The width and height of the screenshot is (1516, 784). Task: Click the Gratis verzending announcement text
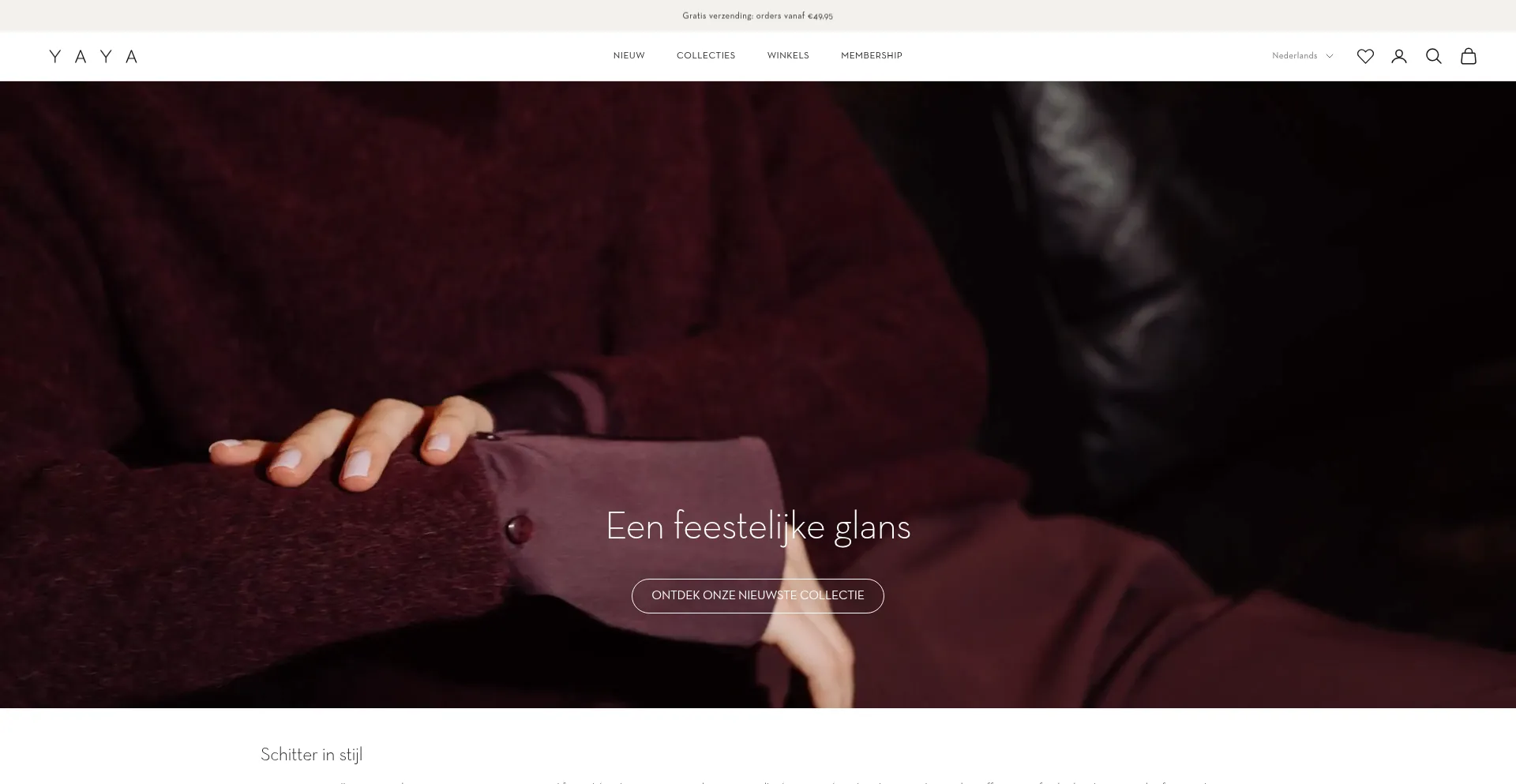(x=758, y=16)
